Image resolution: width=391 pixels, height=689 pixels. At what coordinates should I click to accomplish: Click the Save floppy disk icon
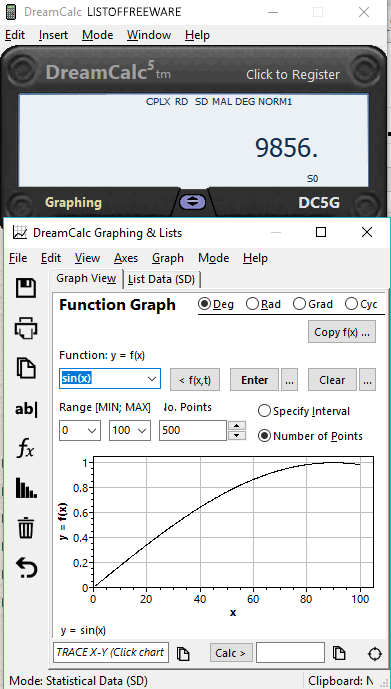(25, 288)
